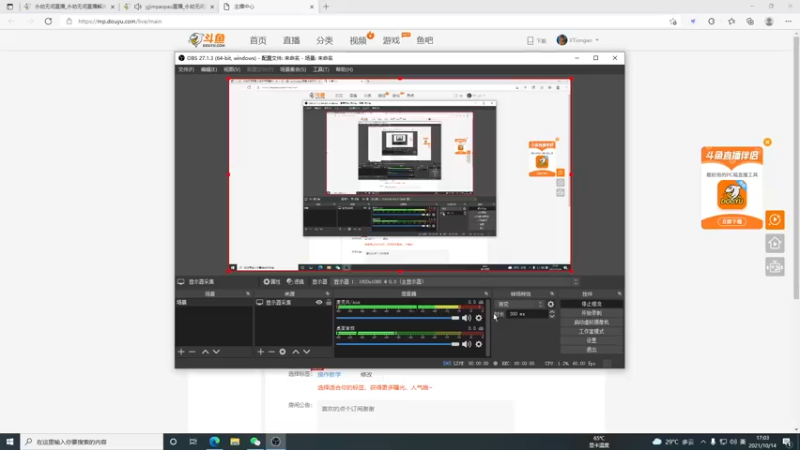The width and height of the screenshot is (800, 450).
Task: Open Microsoft Edge from the taskbar
Action: pyautogui.click(x=214, y=441)
